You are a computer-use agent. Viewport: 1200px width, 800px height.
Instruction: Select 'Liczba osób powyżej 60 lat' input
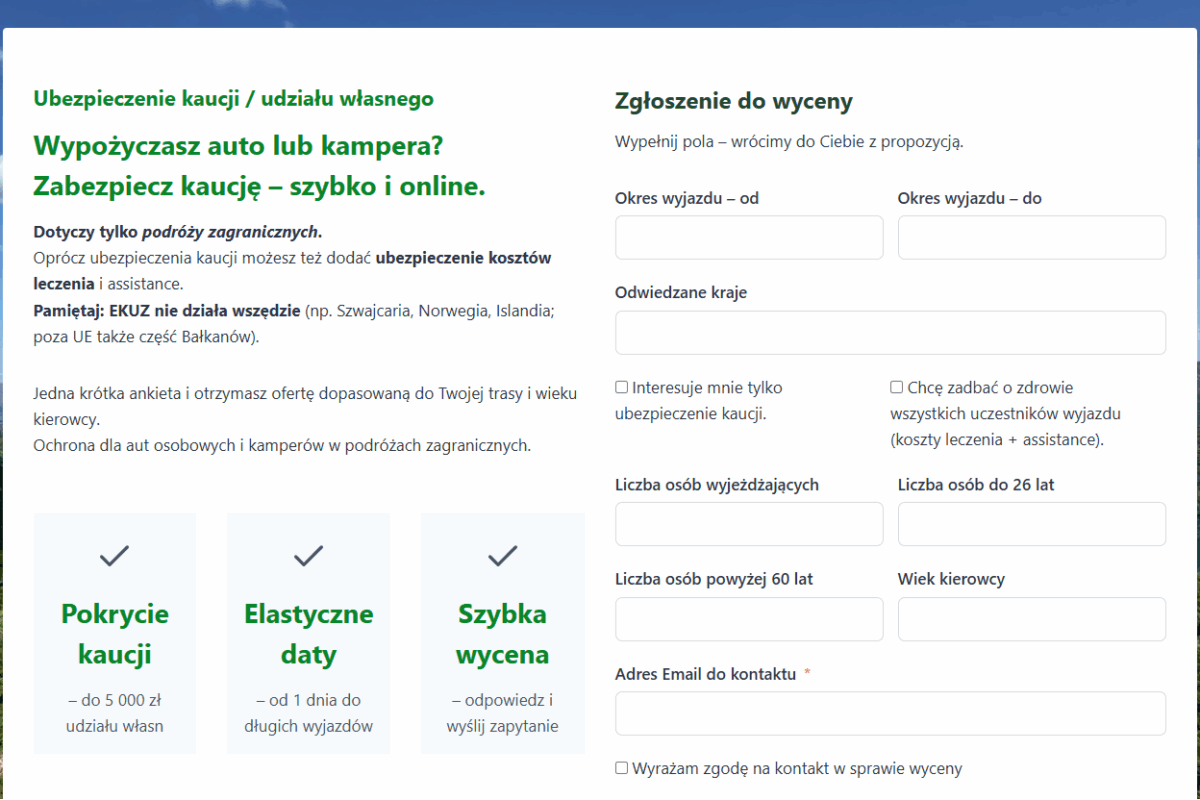point(749,619)
